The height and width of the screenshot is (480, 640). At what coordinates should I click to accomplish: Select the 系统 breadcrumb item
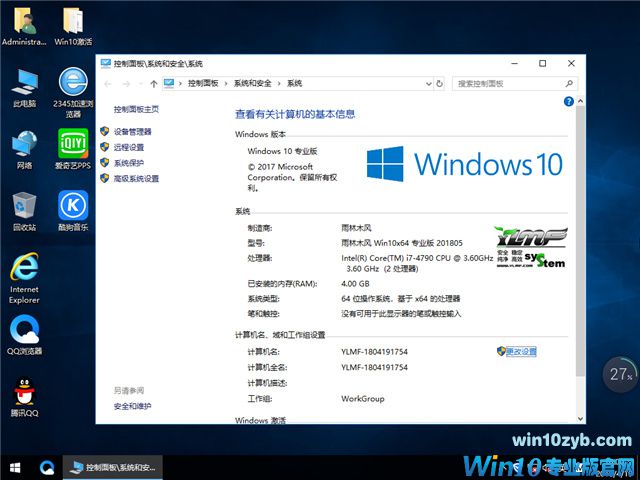[x=294, y=83]
